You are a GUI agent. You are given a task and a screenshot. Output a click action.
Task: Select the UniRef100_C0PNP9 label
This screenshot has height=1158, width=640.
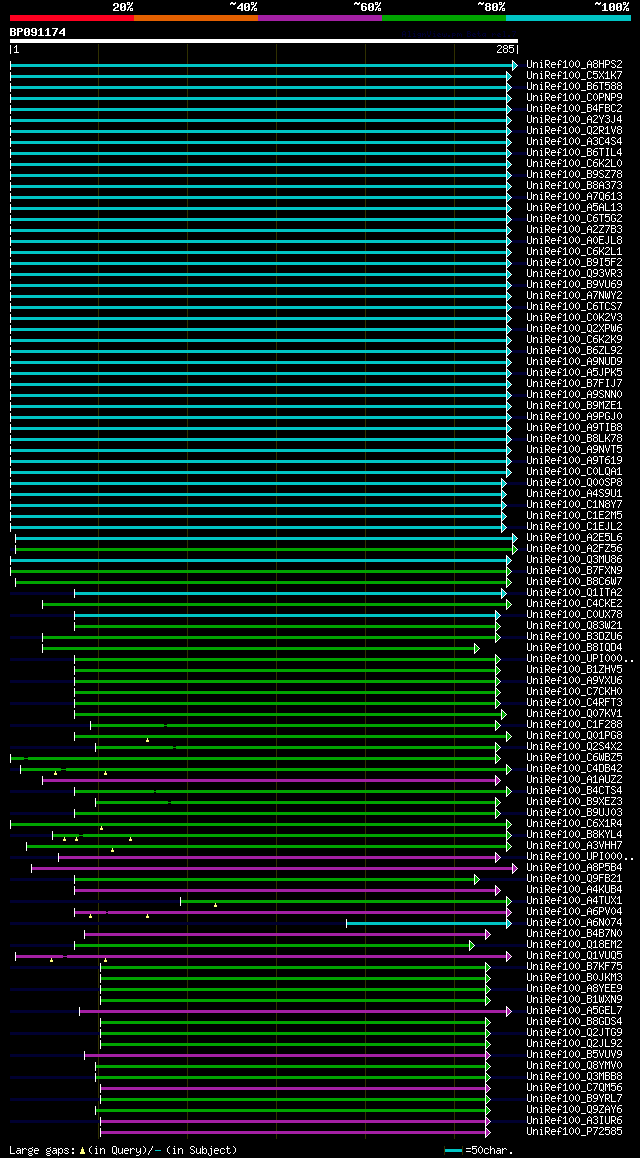coord(574,97)
